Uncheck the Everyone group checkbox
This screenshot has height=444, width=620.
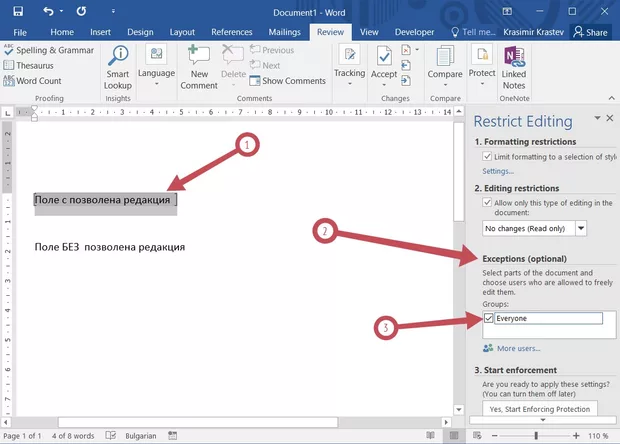point(487,318)
